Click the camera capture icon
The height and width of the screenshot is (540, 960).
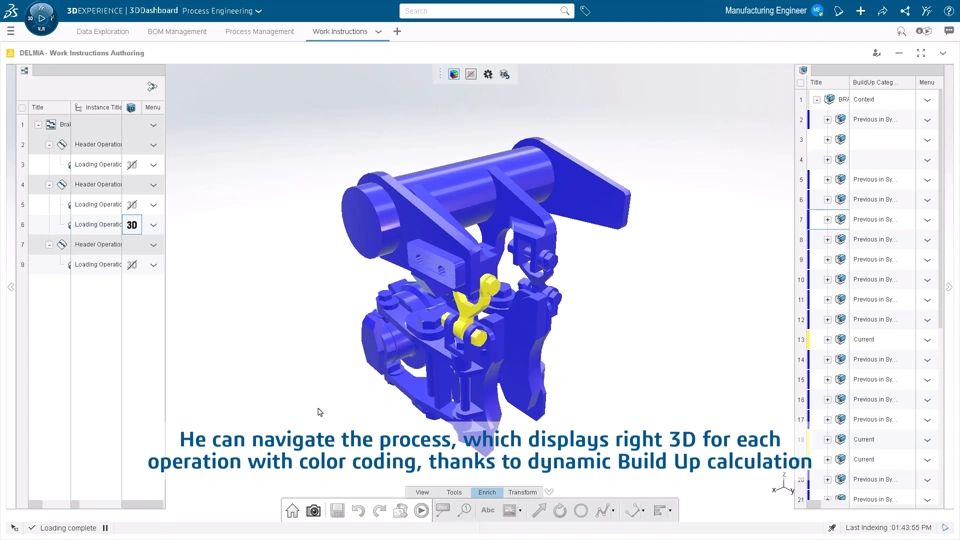coord(313,511)
